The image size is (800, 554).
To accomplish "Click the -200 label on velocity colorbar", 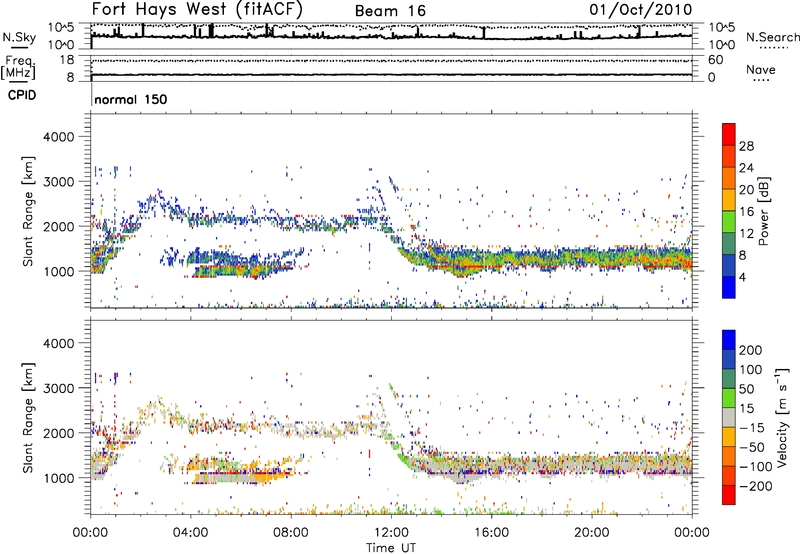I will tap(755, 486).
